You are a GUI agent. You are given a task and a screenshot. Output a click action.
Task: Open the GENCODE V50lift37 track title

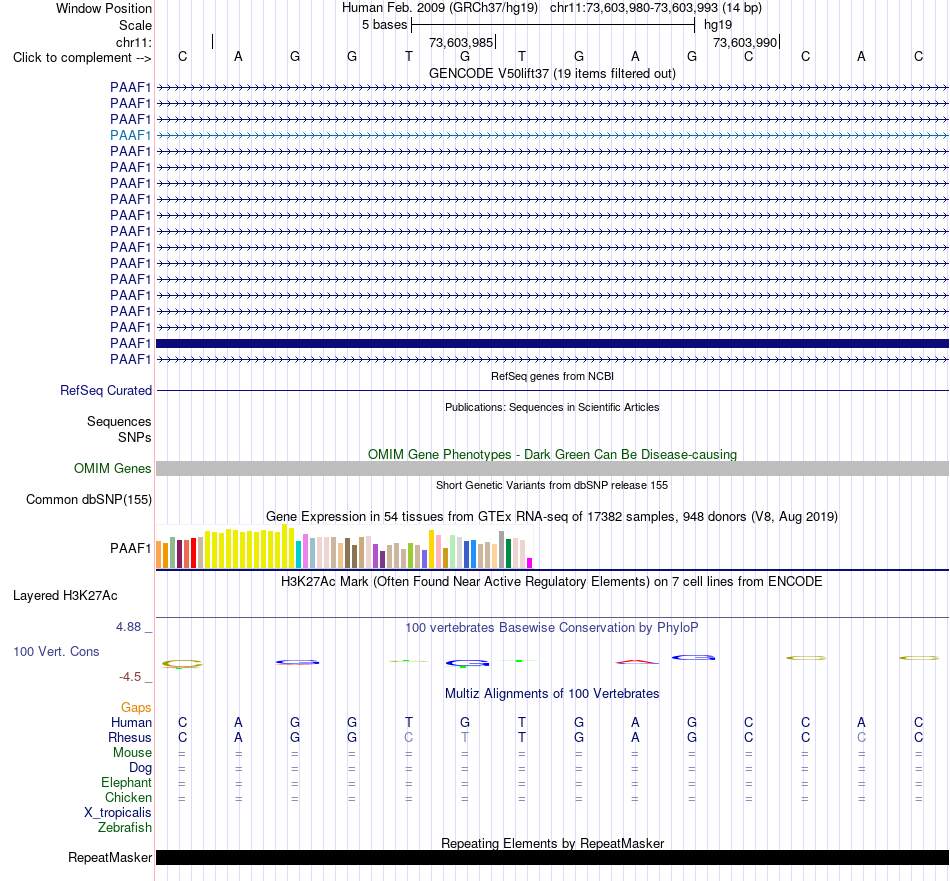[552, 73]
